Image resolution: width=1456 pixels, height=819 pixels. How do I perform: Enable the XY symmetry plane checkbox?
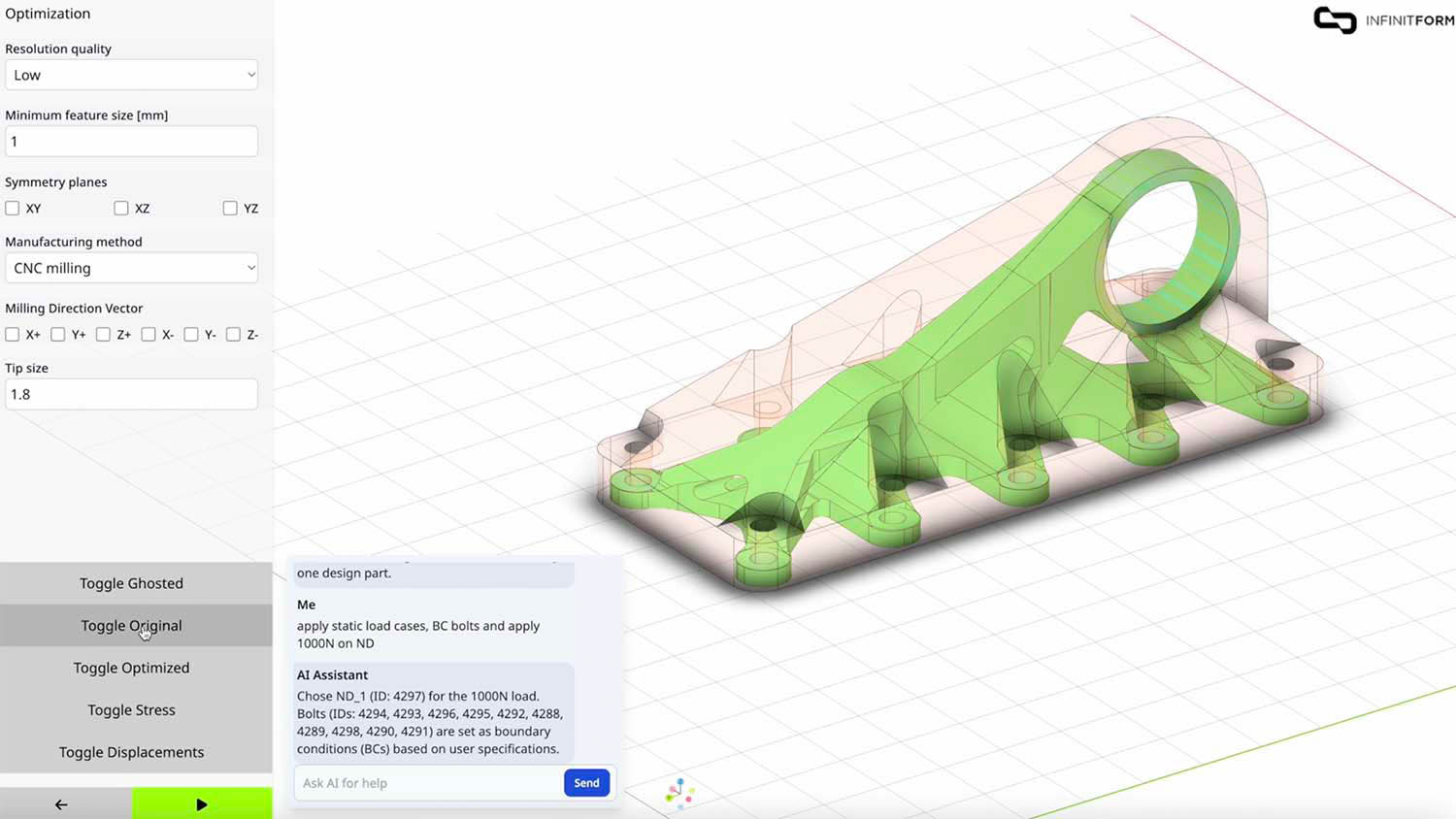[x=12, y=208]
